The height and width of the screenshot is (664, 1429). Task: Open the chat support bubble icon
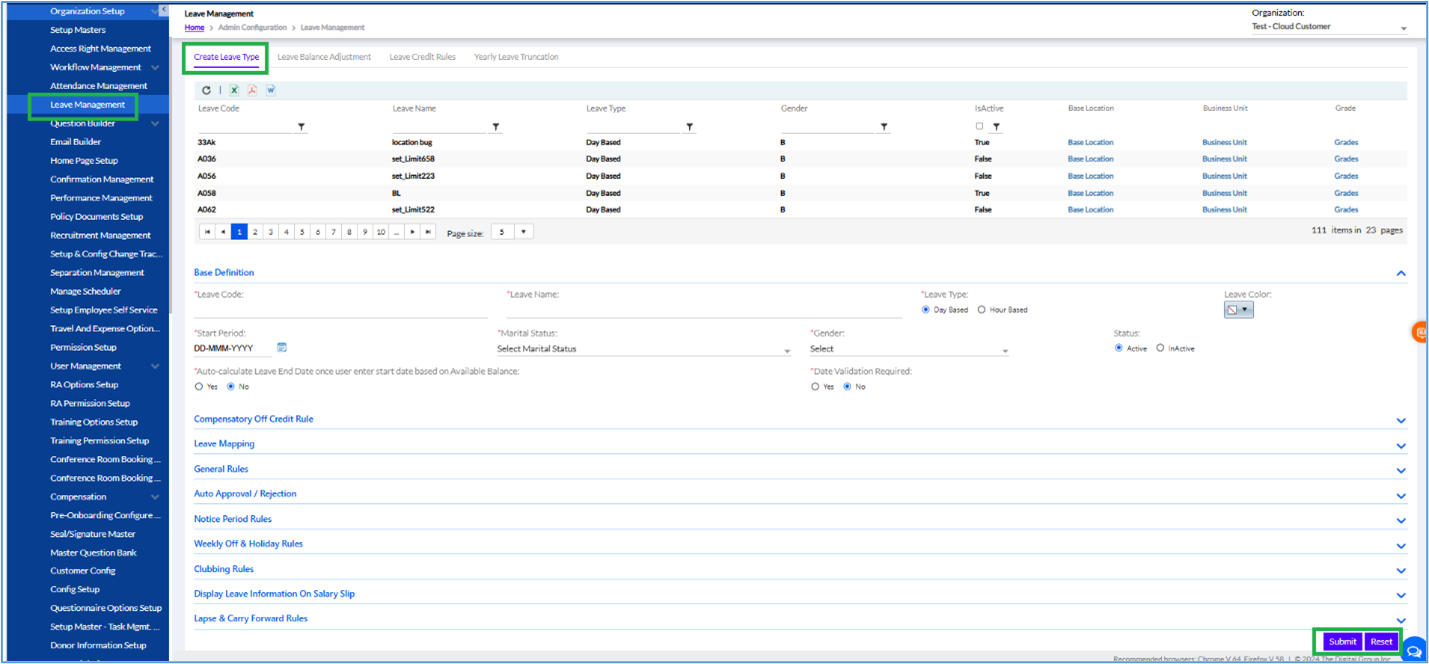1414,651
